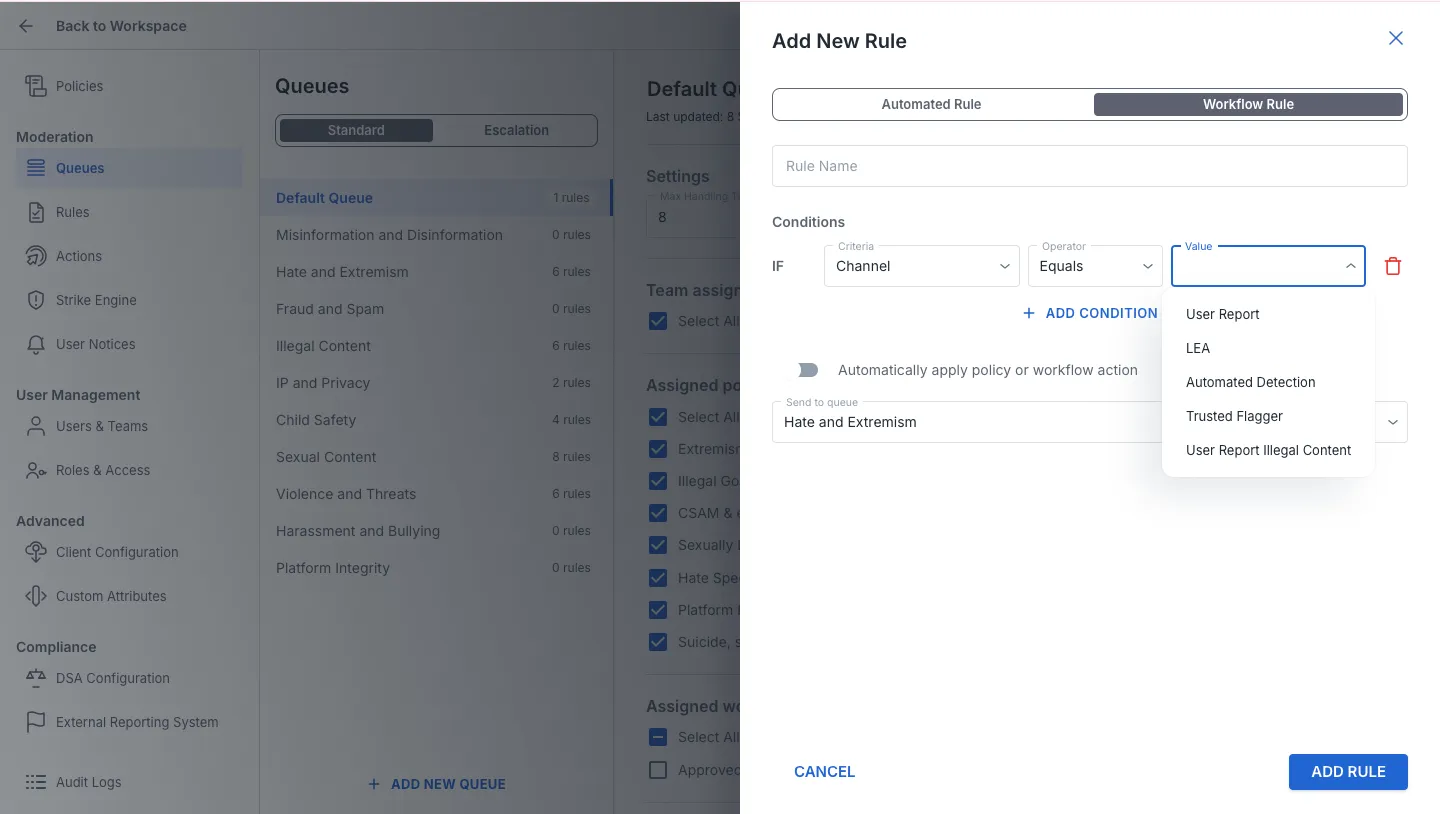This screenshot has height=814, width=1440.
Task: Click the Audit Logs list icon
Action: (36, 782)
